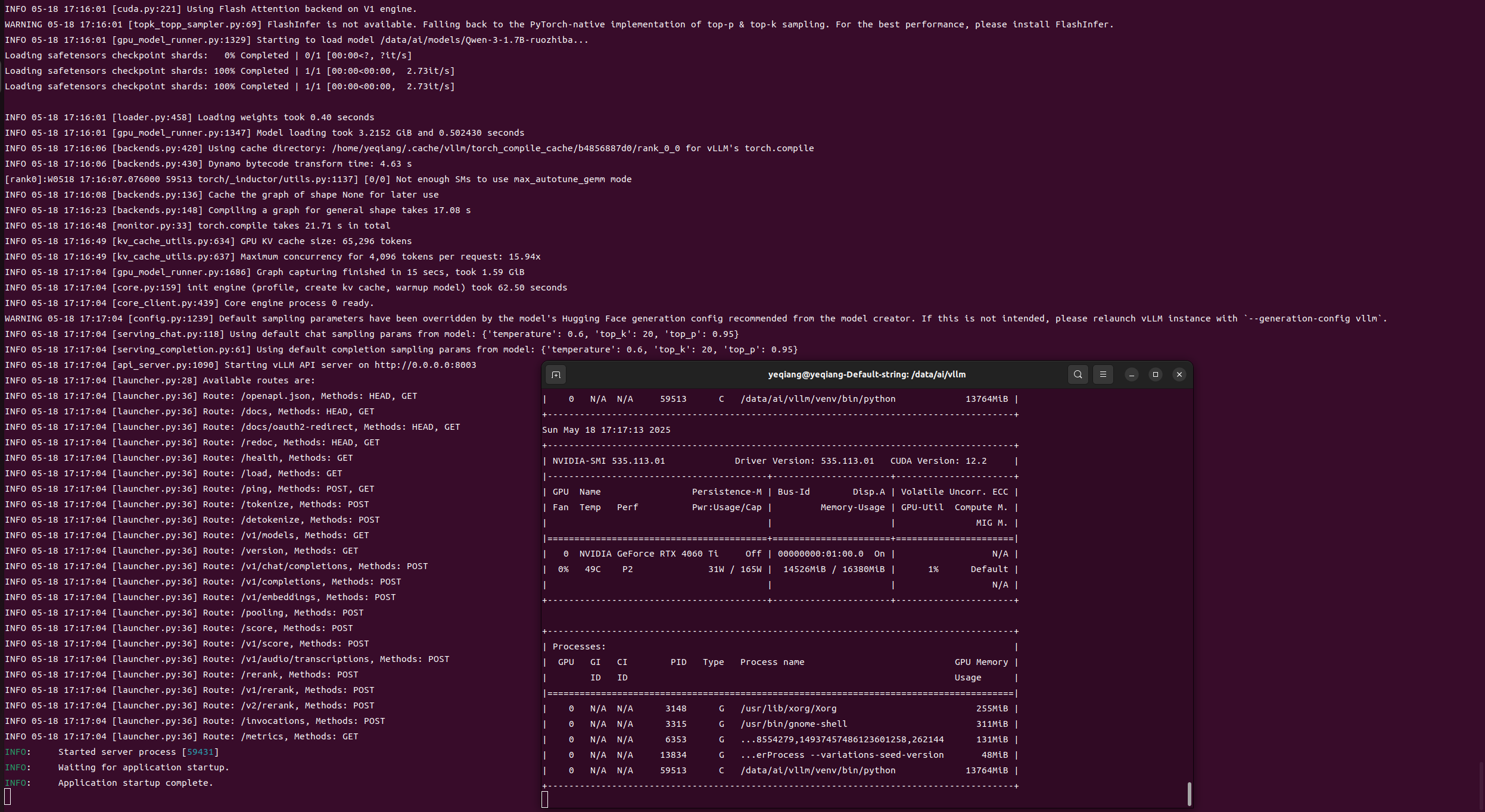Click the http://0.0.0.0:8003 server URL
Screen dimensions: 1485x812
click(425, 365)
